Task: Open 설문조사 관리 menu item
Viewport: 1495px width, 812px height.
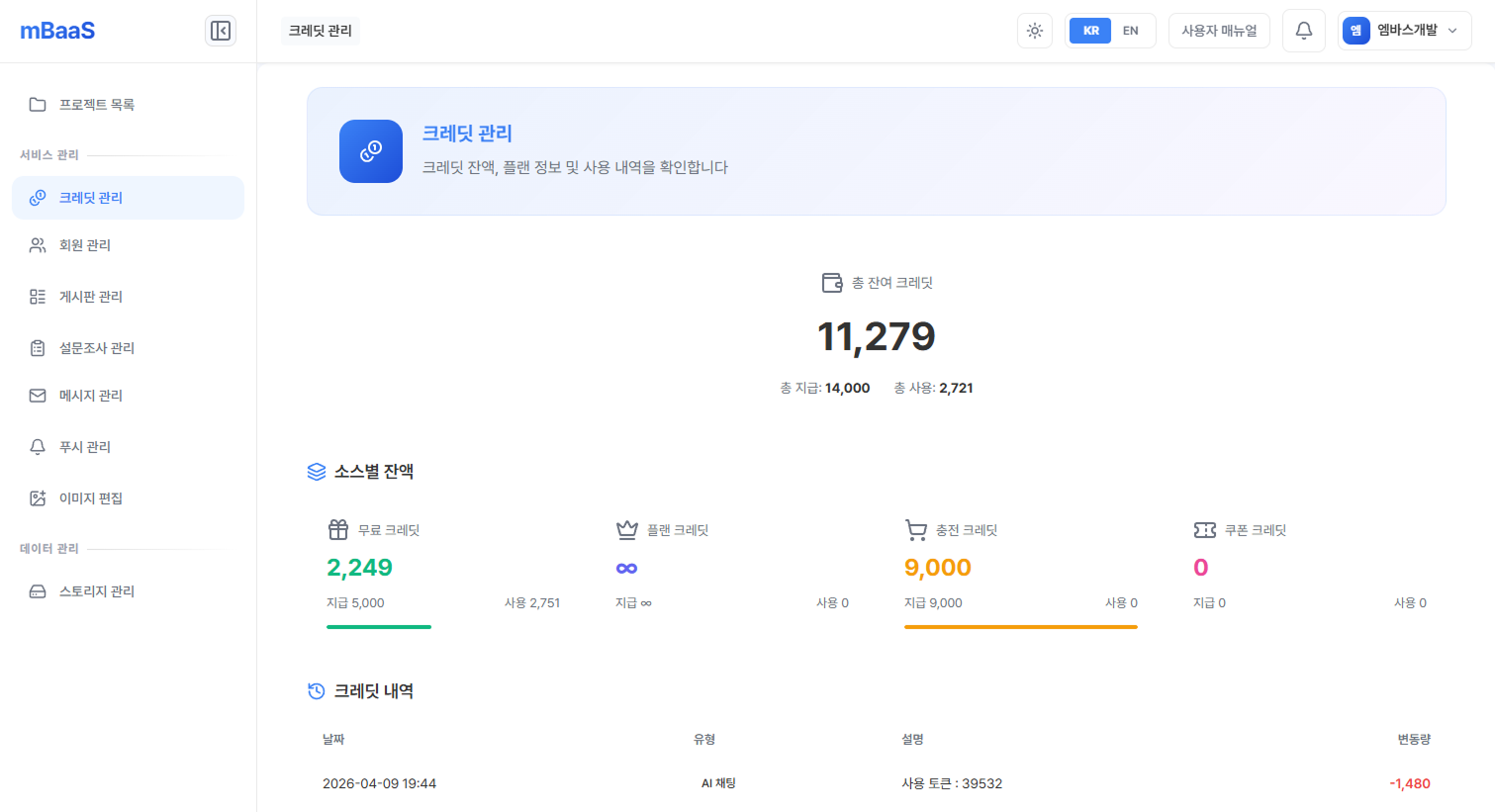Action: (97, 347)
